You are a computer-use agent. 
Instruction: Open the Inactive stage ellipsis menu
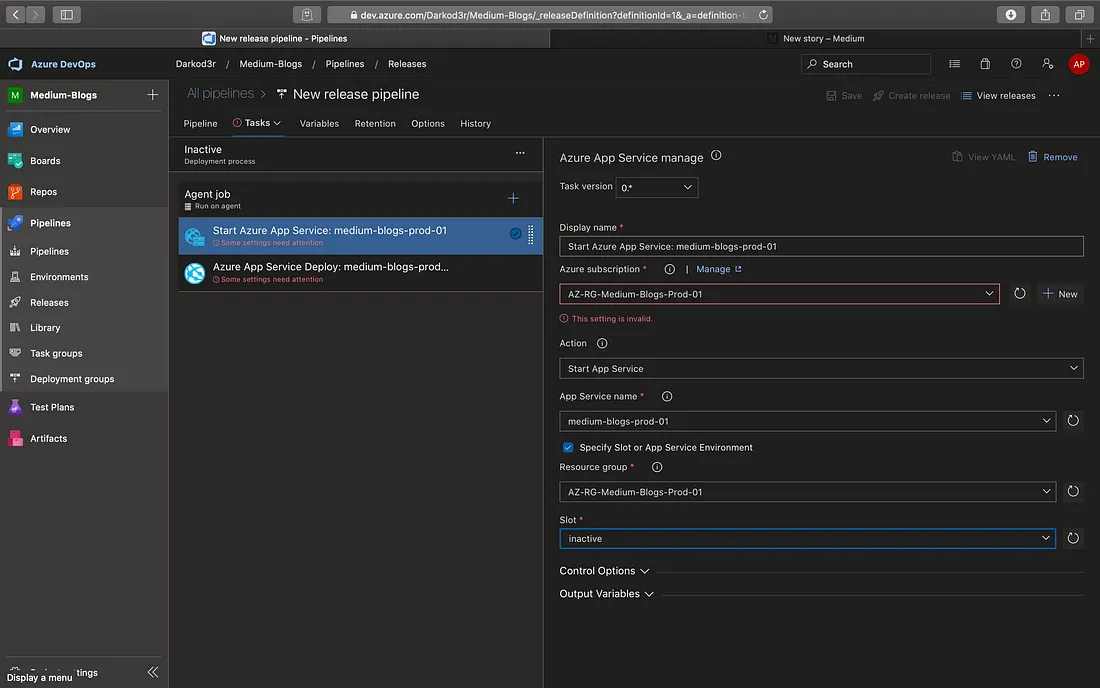(520, 153)
